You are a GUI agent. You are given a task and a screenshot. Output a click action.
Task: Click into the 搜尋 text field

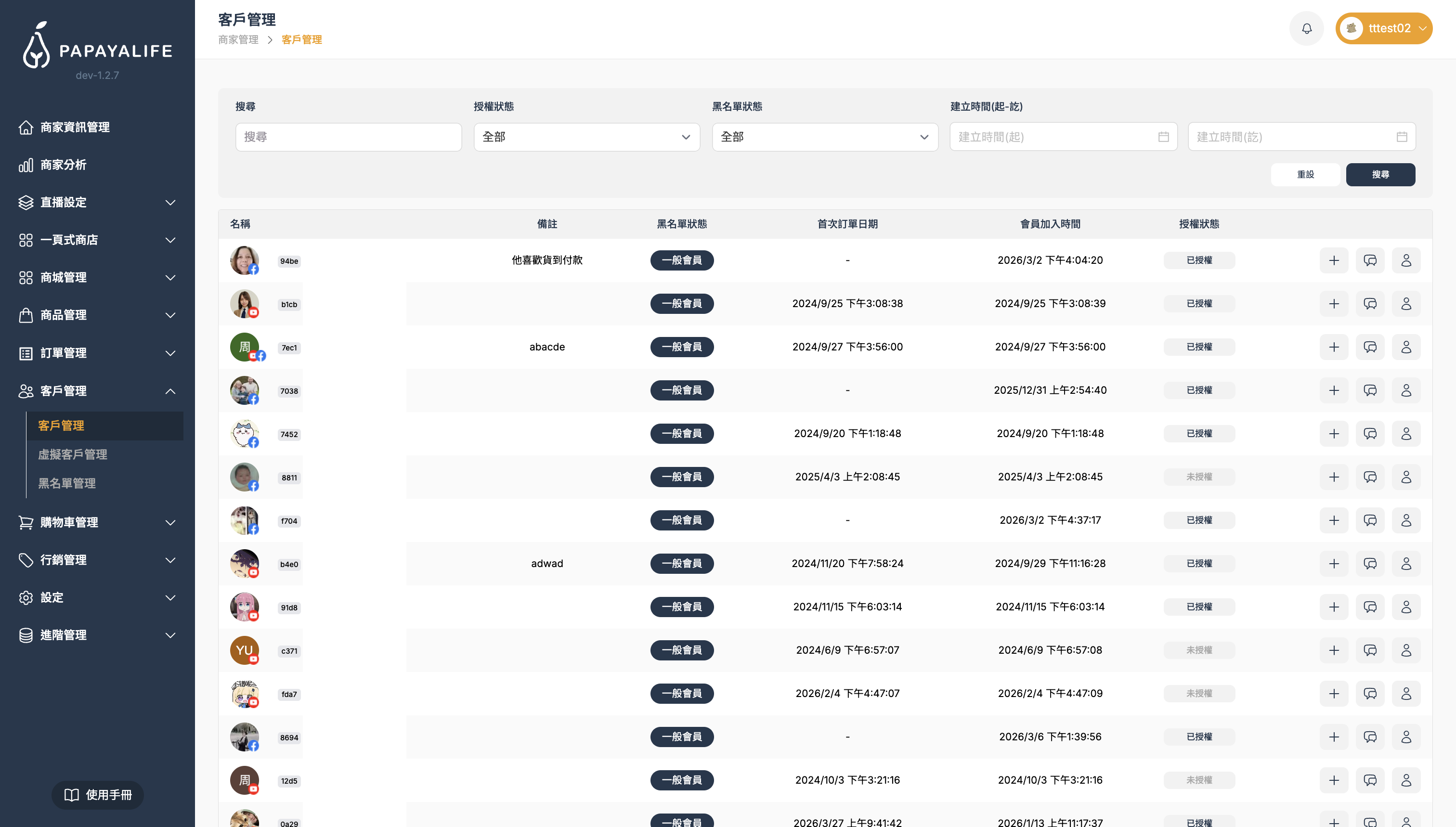coord(348,137)
